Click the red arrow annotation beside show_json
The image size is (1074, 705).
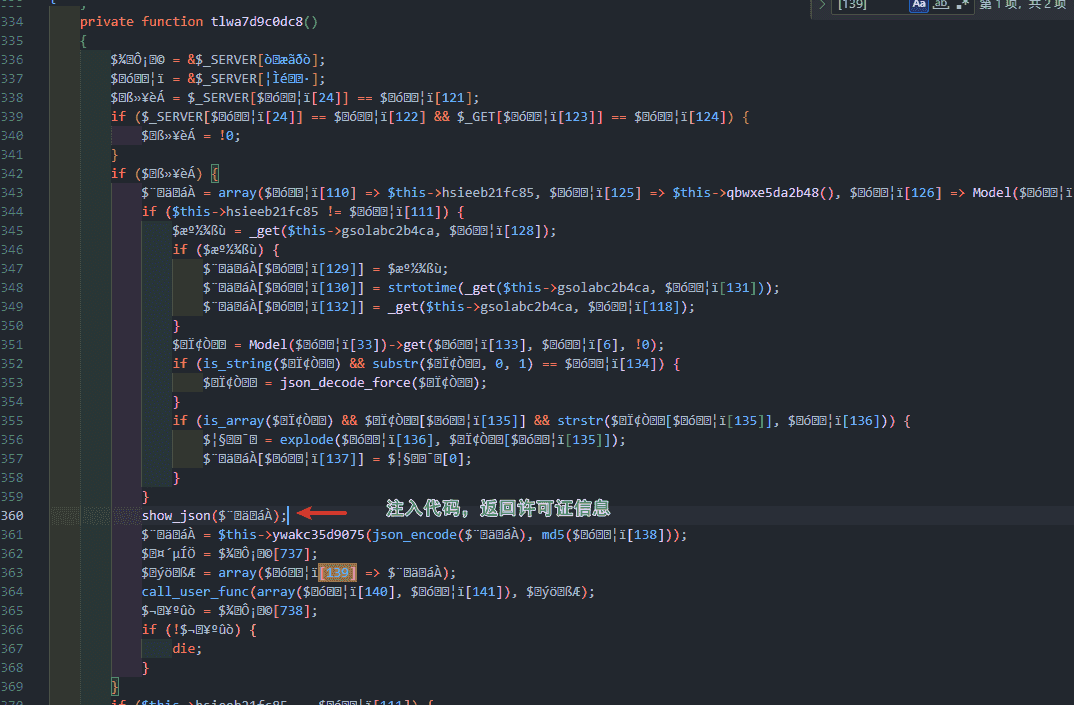323,513
